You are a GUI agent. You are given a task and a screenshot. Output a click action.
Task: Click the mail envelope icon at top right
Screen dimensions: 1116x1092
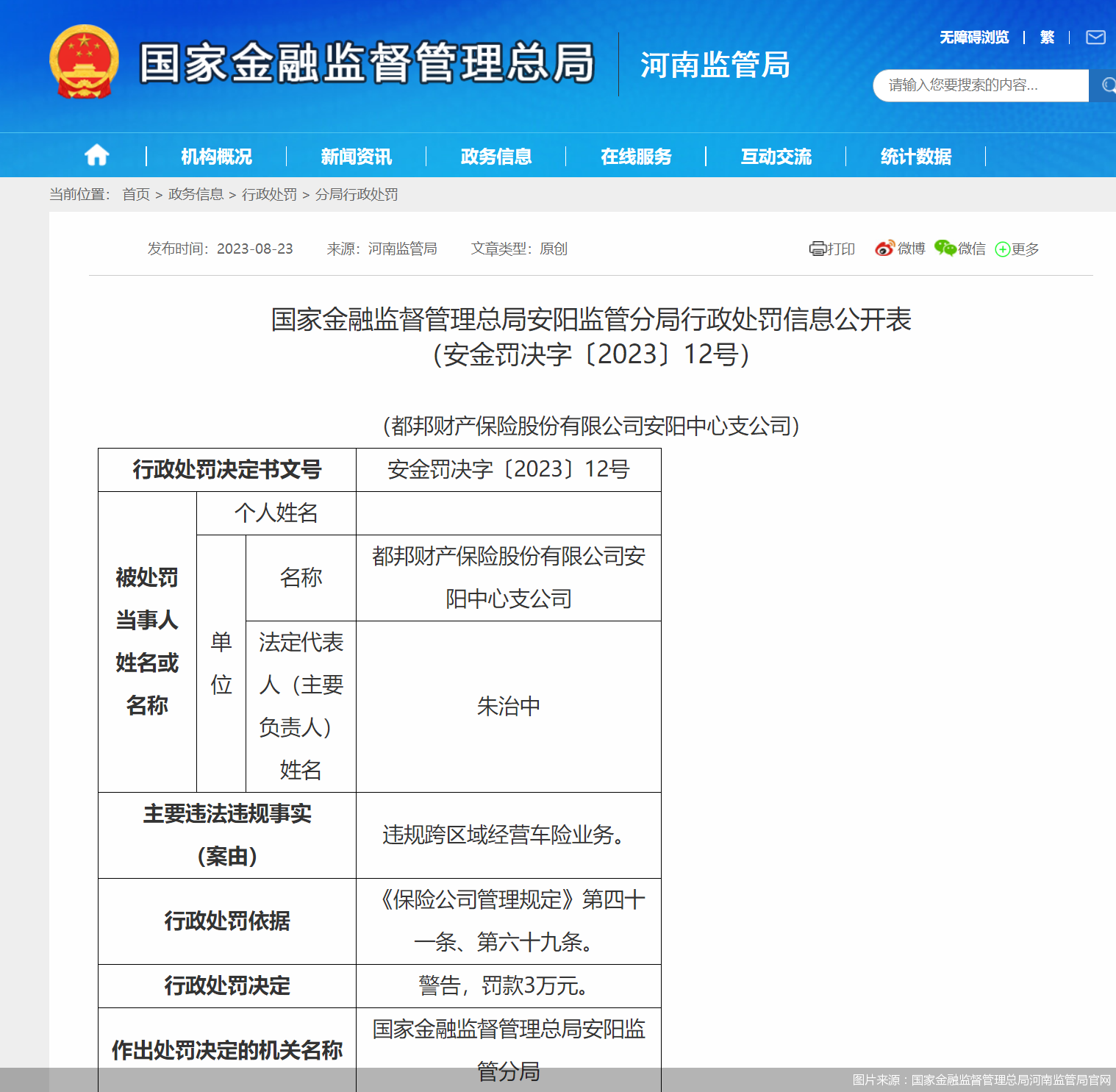pyautogui.click(x=1095, y=37)
